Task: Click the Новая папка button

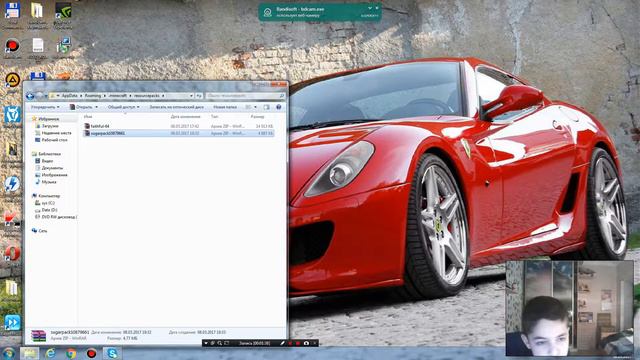Action: [x=225, y=107]
